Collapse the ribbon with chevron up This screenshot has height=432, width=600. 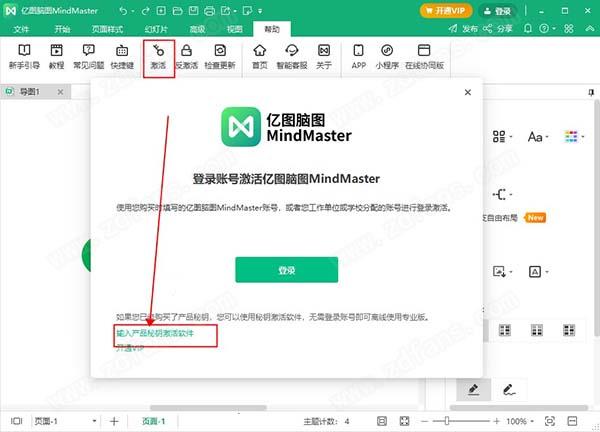590,28
